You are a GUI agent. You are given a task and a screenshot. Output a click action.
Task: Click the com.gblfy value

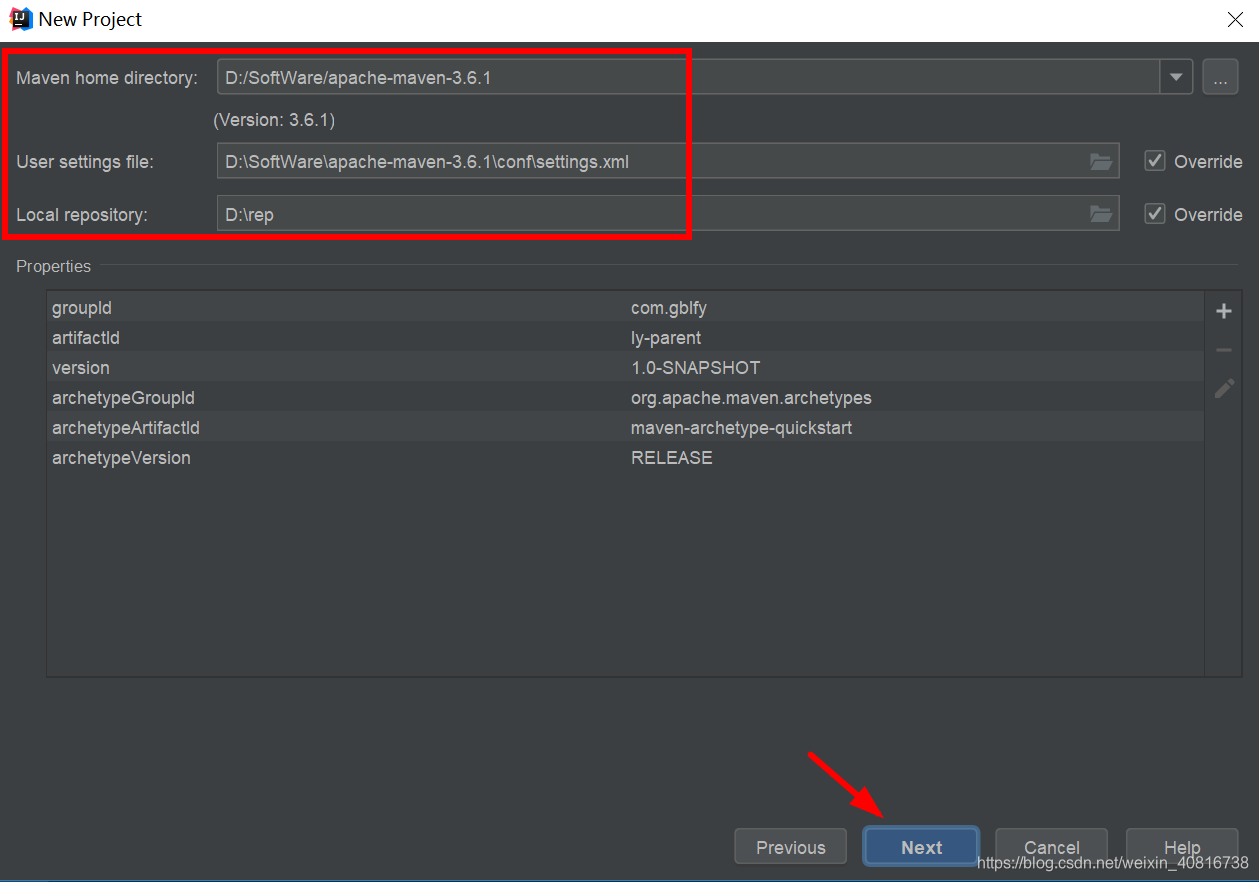click(669, 308)
